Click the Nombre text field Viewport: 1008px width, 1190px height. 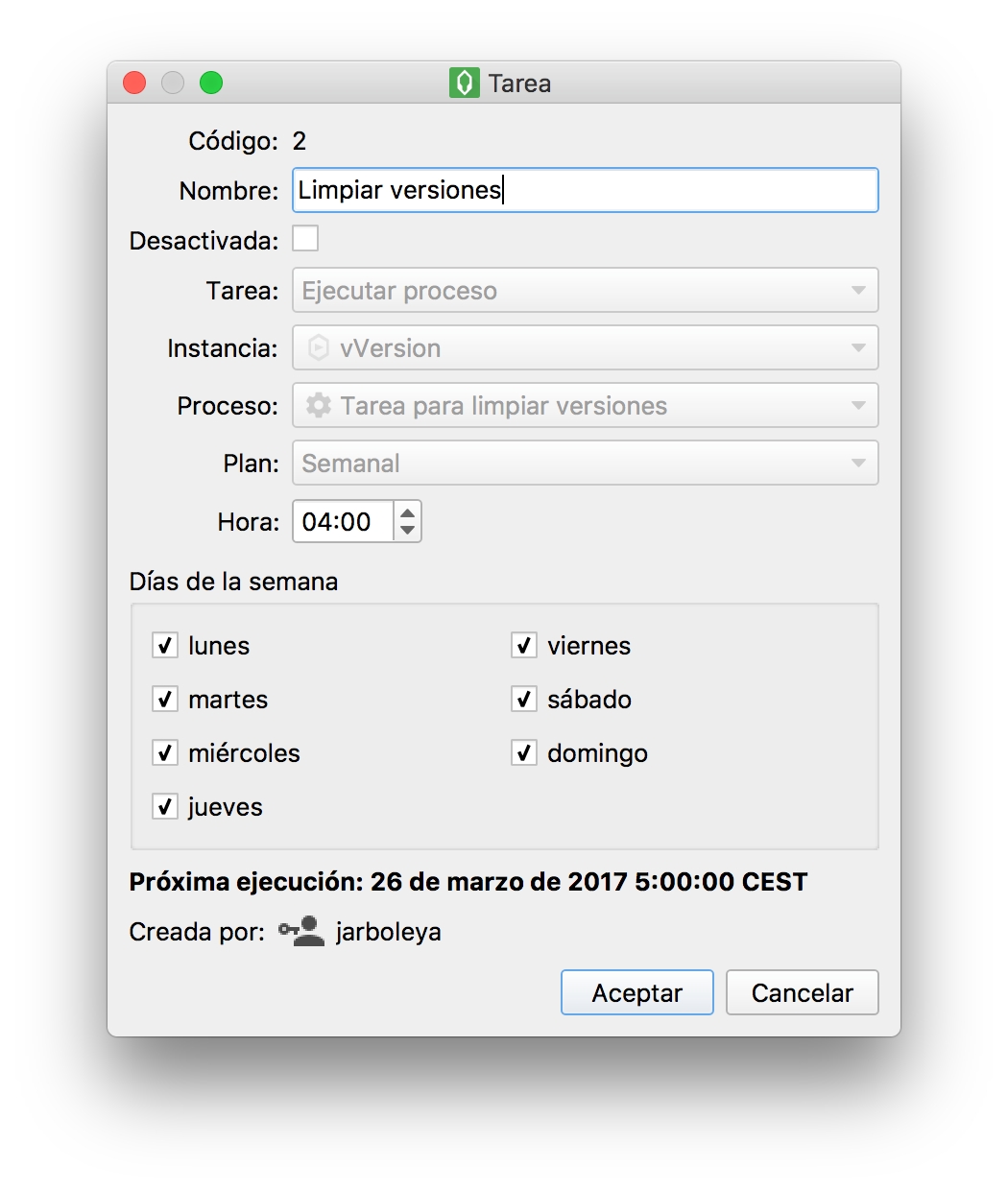585,190
